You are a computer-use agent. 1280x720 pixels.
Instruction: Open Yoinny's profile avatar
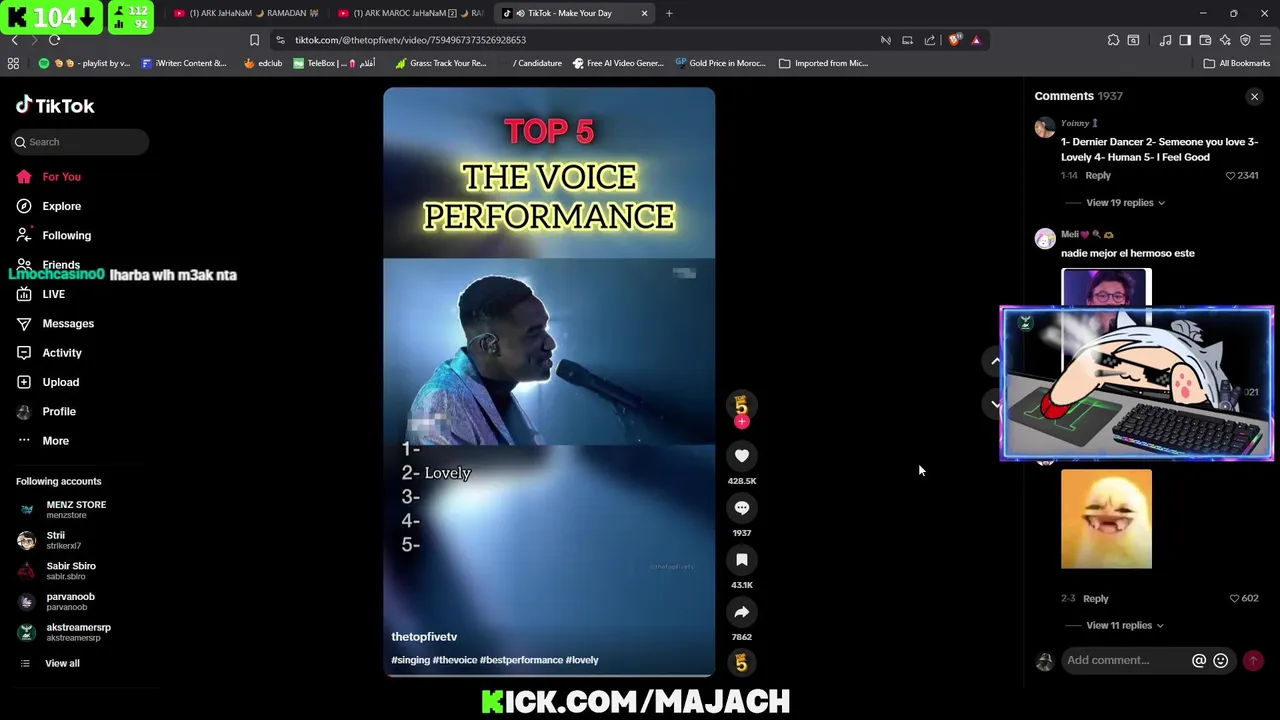pyautogui.click(x=1045, y=127)
